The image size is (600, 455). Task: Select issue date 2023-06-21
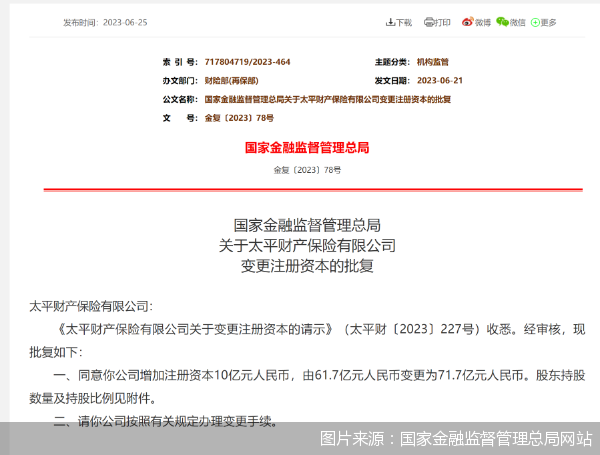click(440, 81)
